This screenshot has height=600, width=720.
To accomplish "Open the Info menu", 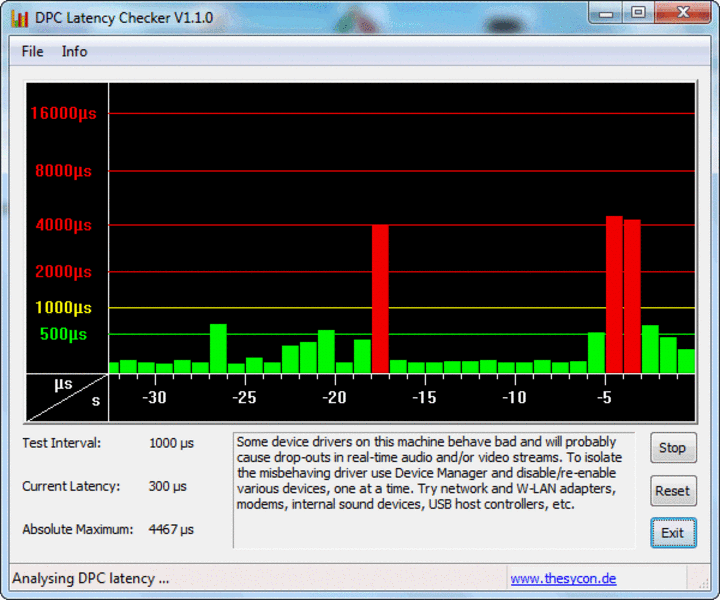I will click(74, 51).
